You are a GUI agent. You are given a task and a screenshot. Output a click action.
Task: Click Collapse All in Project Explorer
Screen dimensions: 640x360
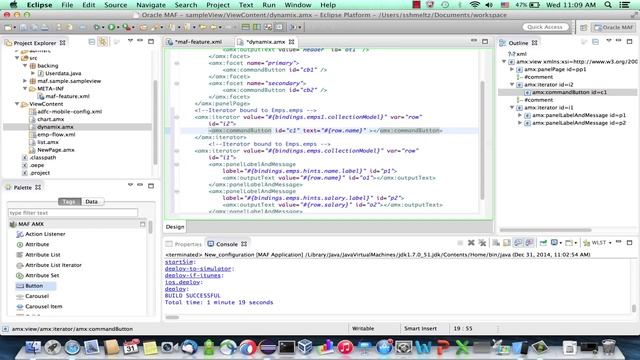pyautogui.click(x=92, y=42)
